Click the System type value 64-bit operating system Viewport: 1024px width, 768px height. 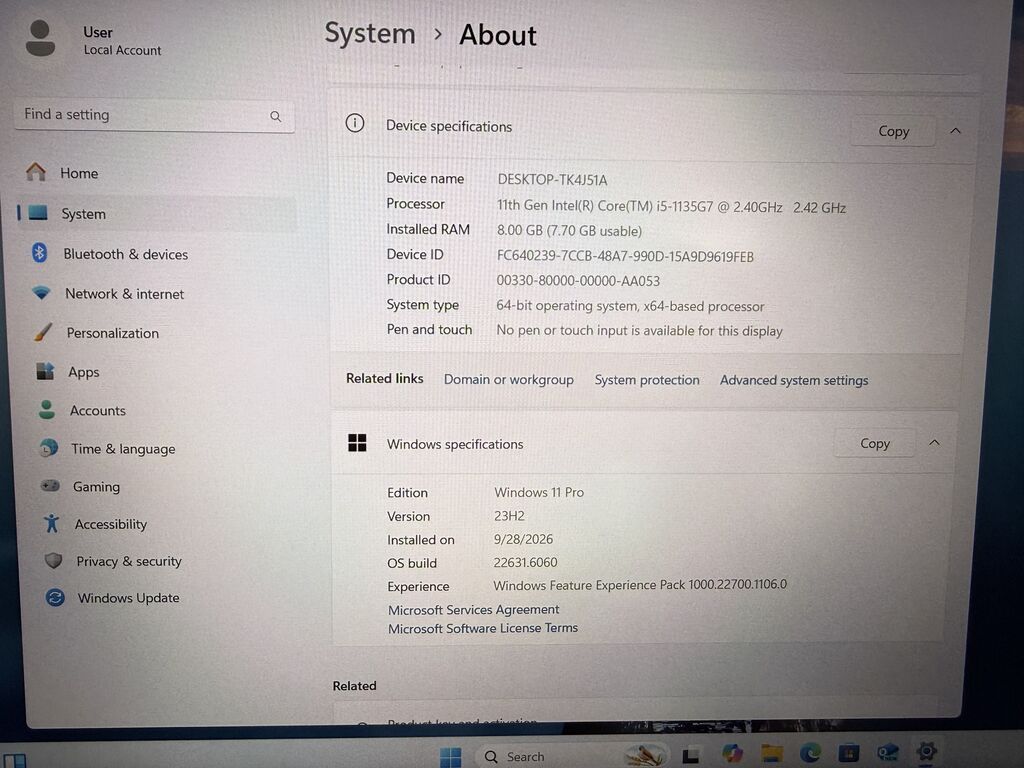pyautogui.click(x=630, y=306)
